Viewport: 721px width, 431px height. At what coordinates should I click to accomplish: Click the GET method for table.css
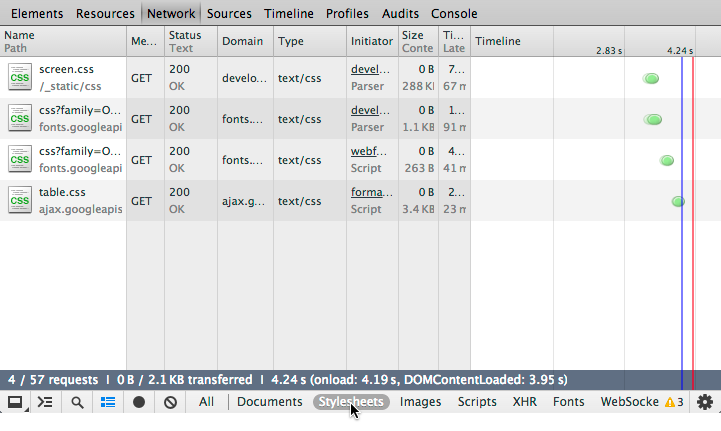(x=141, y=201)
